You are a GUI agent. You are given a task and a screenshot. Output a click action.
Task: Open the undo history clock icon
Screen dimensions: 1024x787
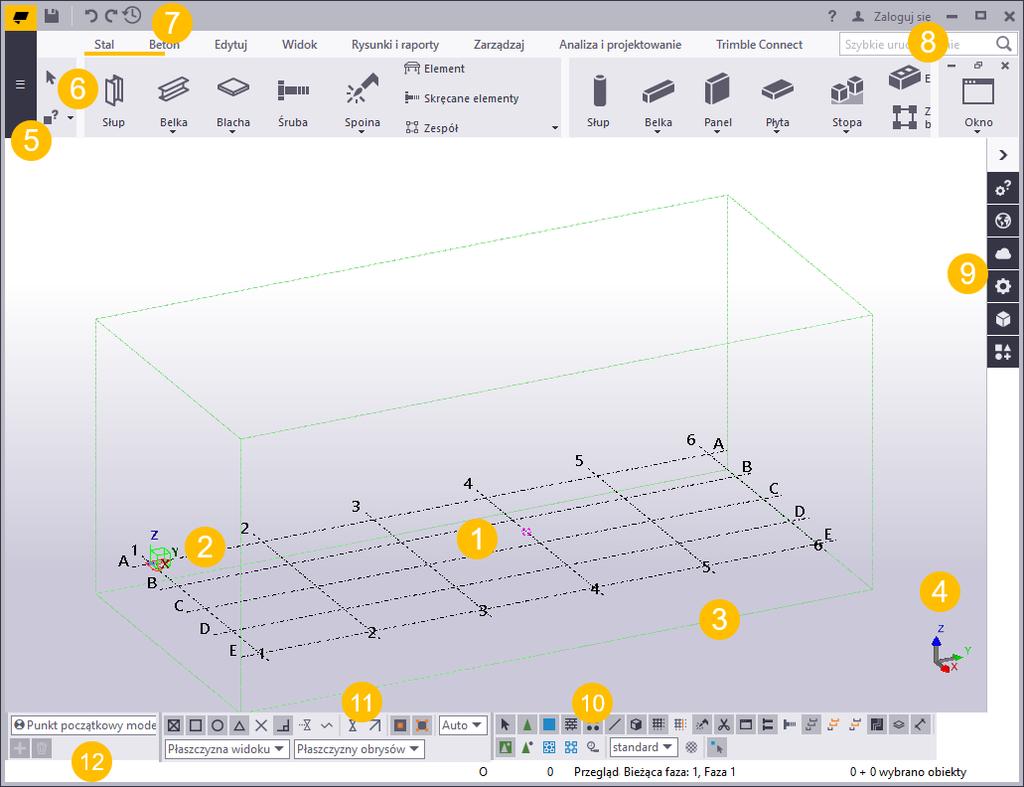132,15
